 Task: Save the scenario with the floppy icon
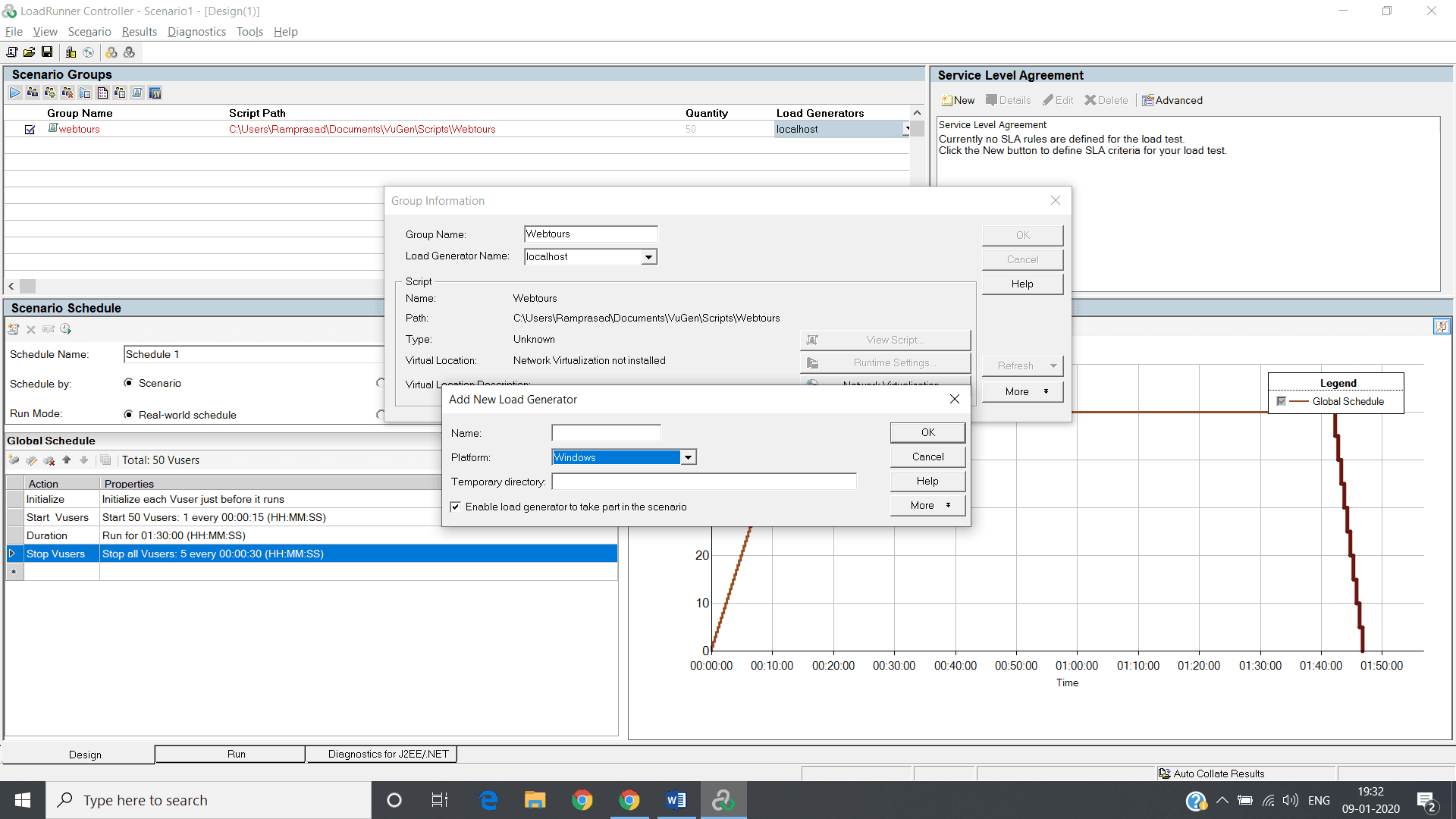coord(47,52)
